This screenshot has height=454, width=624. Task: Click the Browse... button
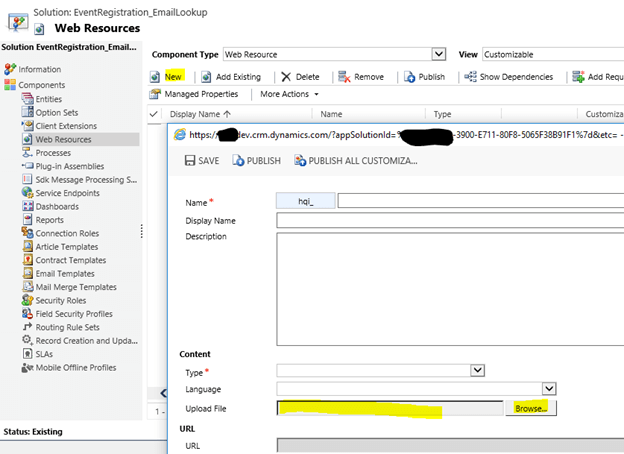531,408
